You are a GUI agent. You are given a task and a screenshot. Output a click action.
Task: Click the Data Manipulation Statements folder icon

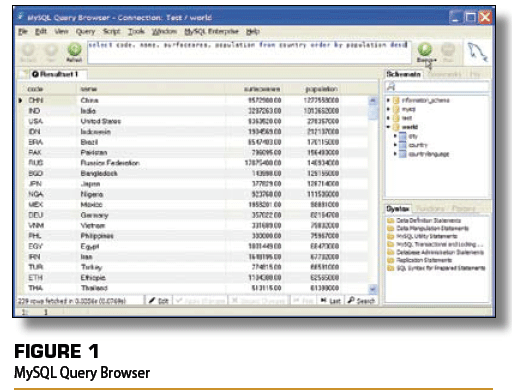point(390,228)
